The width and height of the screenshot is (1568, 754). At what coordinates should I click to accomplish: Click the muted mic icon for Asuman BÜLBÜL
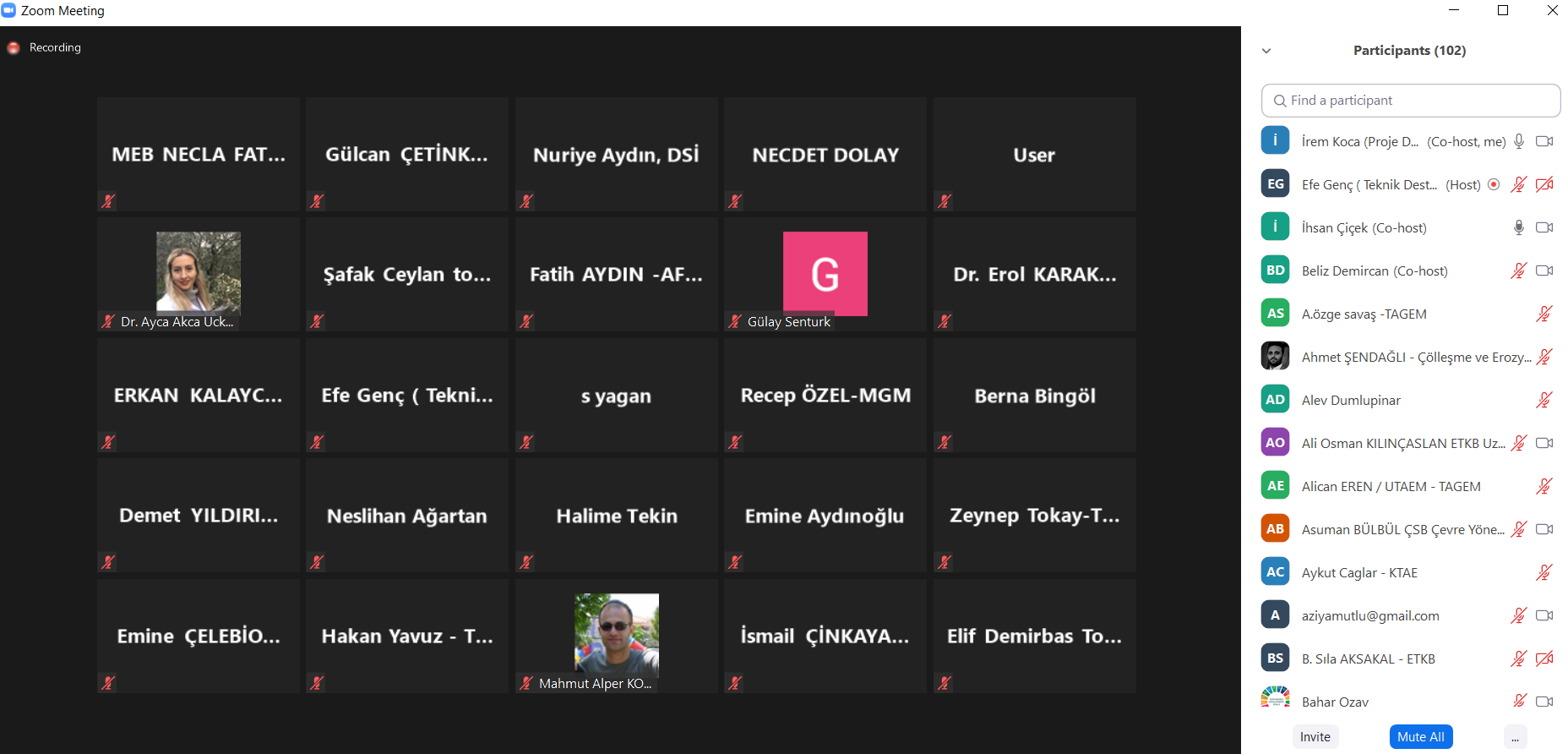pyautogui.click(x=1519, y=529)
